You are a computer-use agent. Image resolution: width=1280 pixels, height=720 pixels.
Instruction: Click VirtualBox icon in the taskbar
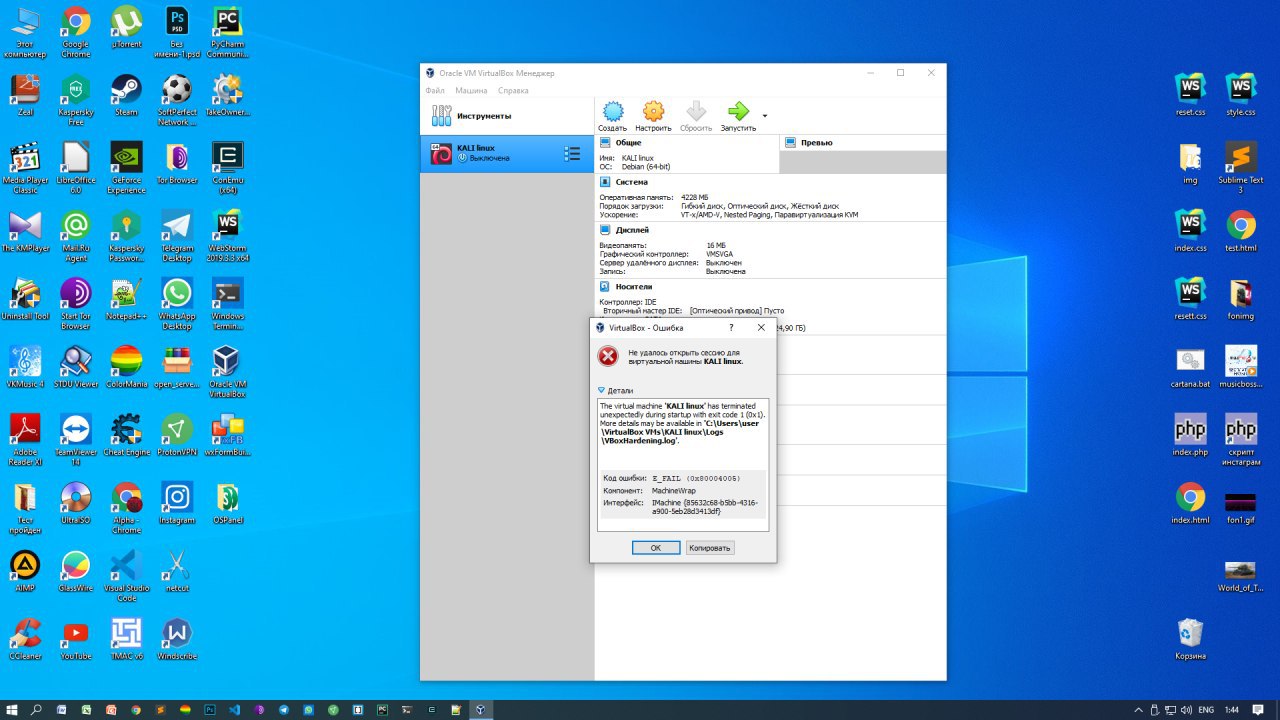point(480,709)
